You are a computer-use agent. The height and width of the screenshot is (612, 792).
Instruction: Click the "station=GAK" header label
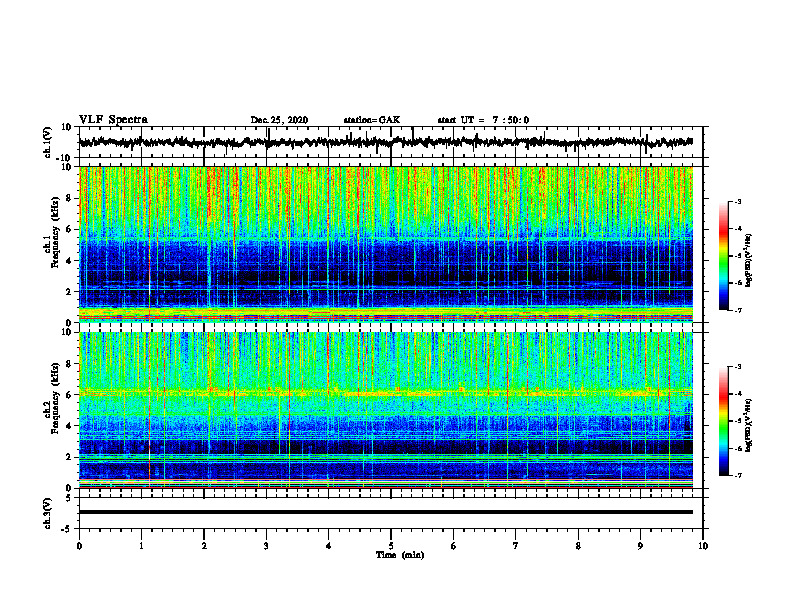point(372,120)
